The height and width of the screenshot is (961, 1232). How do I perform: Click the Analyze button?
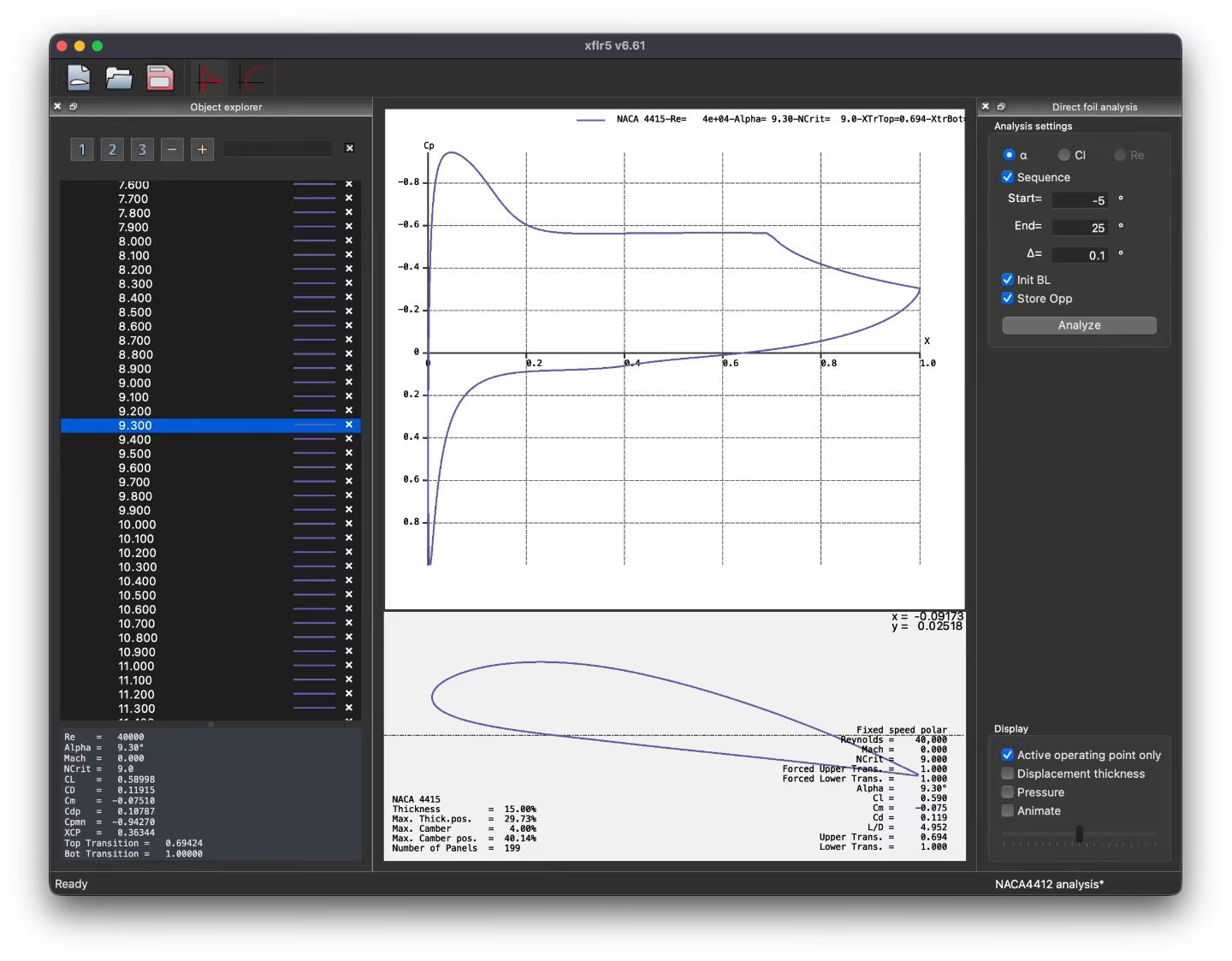point(1079,325)
